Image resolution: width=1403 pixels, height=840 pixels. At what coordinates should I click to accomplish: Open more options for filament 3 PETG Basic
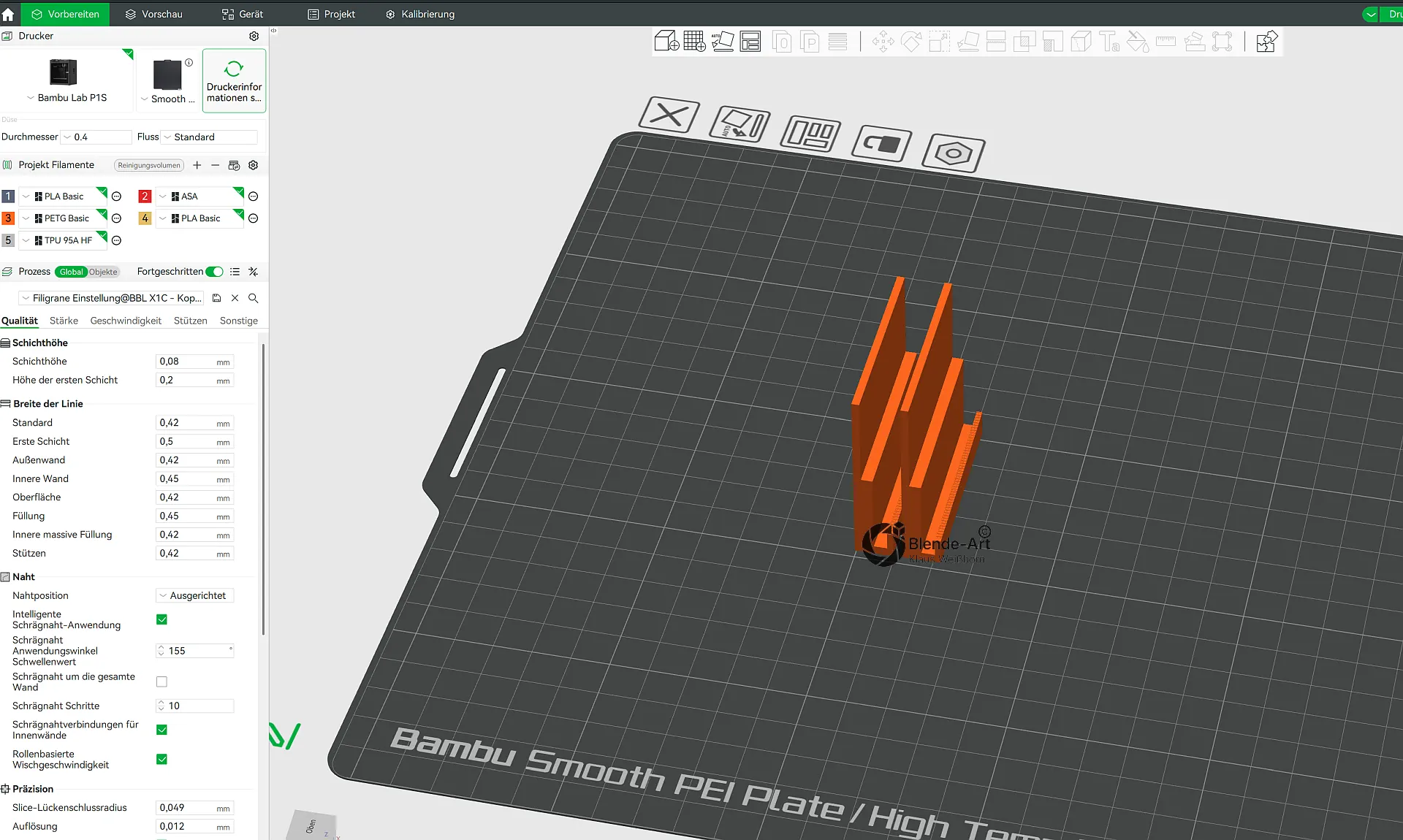point(116,218)
